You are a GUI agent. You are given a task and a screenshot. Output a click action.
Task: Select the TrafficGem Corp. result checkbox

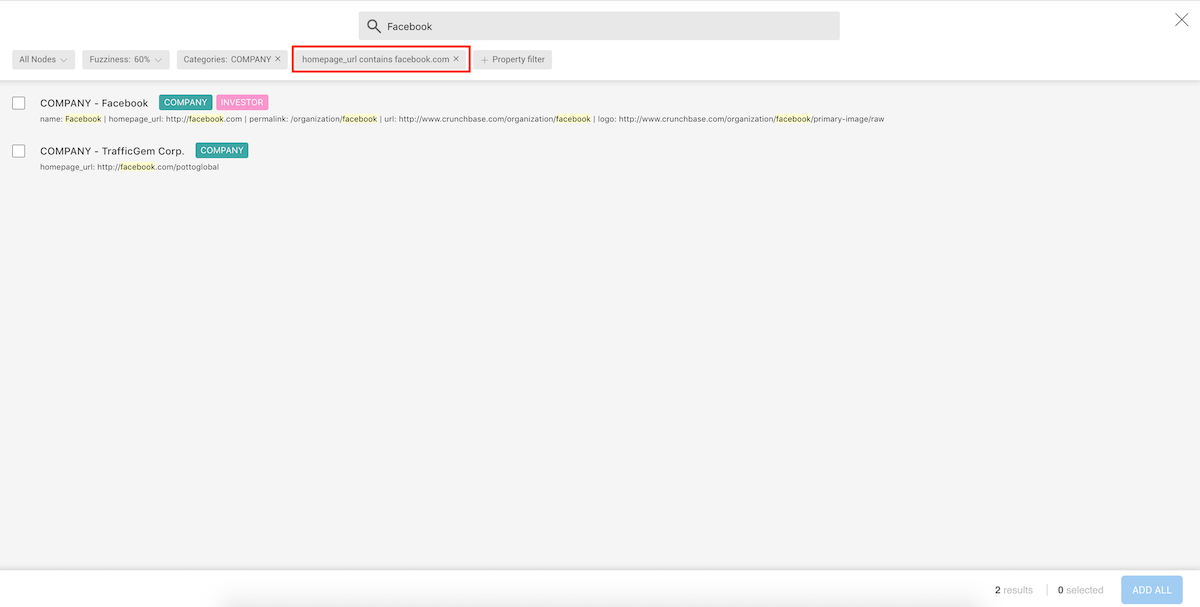pos(19,151)
